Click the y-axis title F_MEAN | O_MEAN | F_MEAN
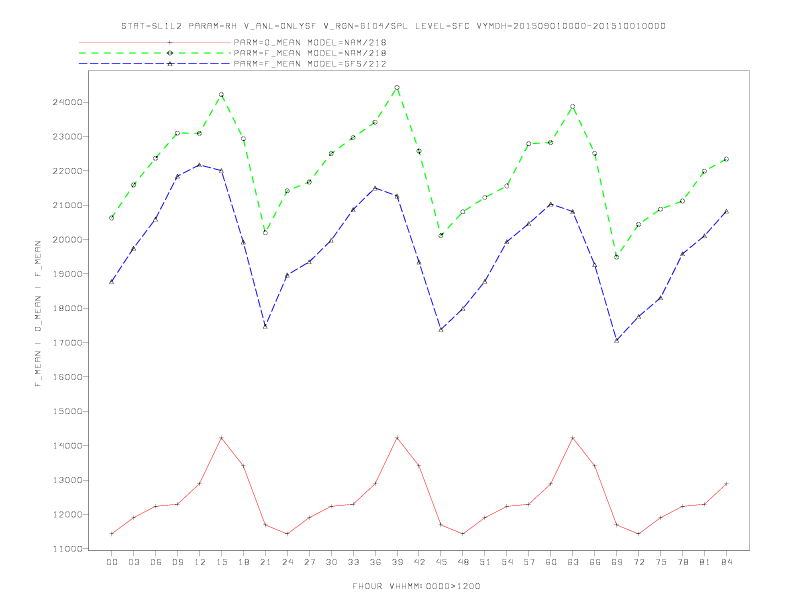This screenshot has width=792, height=612. coord(38,314)
